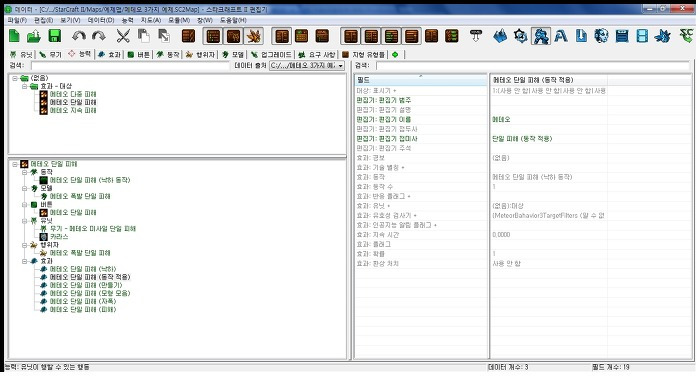Collapse the 버튼 node in lower tree

point(25,205)
